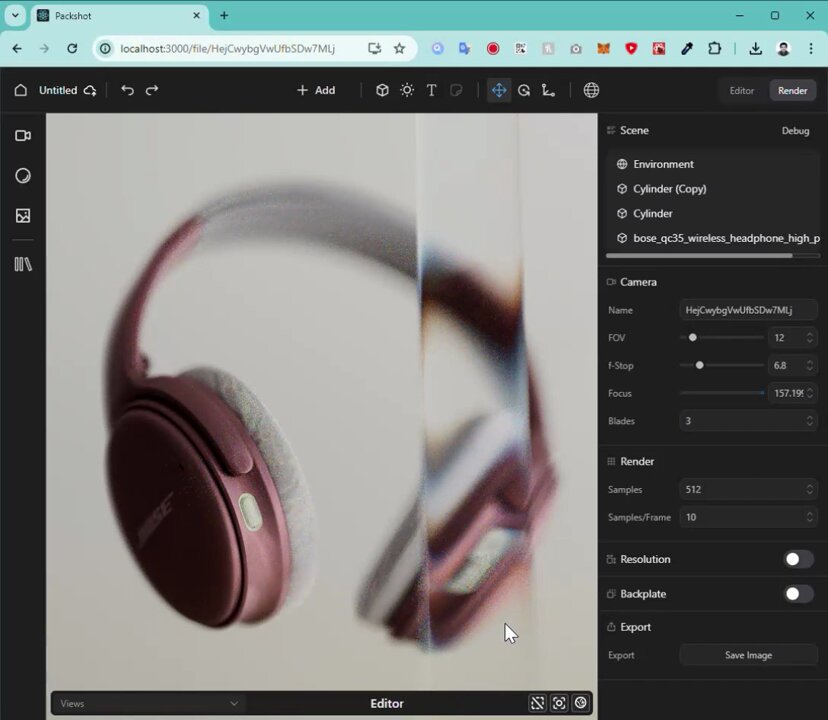Open the camera panel in left sidebar
The height and width of the screenshot is (720, 828).
tap(23, 136)
